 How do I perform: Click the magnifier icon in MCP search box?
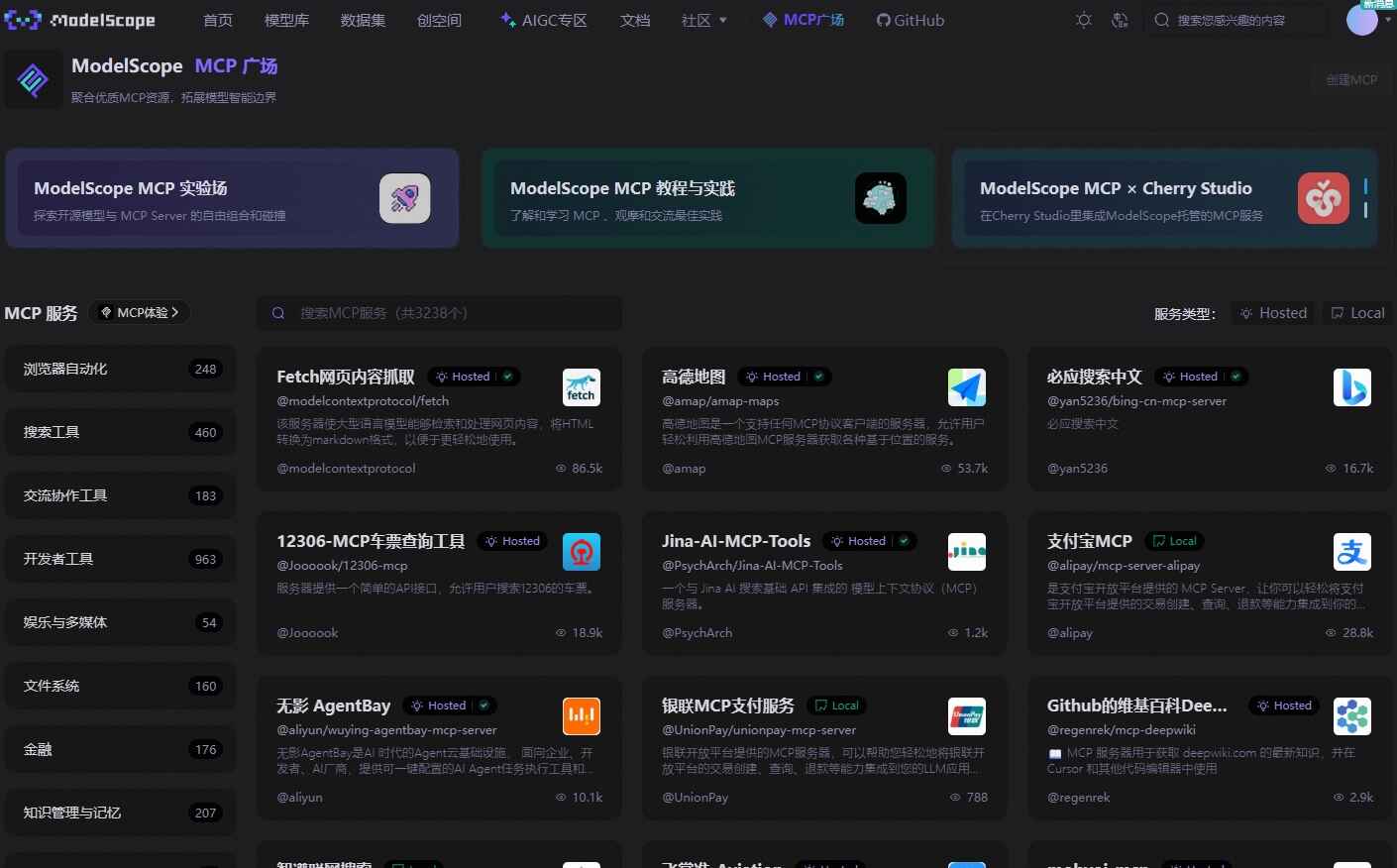[x=278, y=313]
